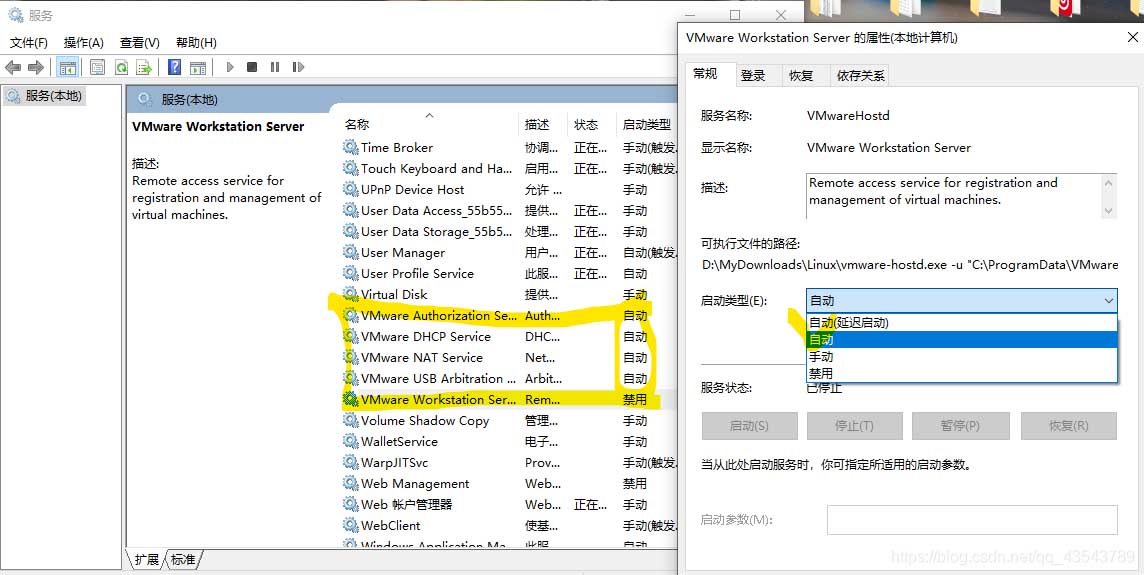Click the Export List toolbar icon
Image resolution: width=1144 pixels, height=575 pixels.
tap(144, 67)
